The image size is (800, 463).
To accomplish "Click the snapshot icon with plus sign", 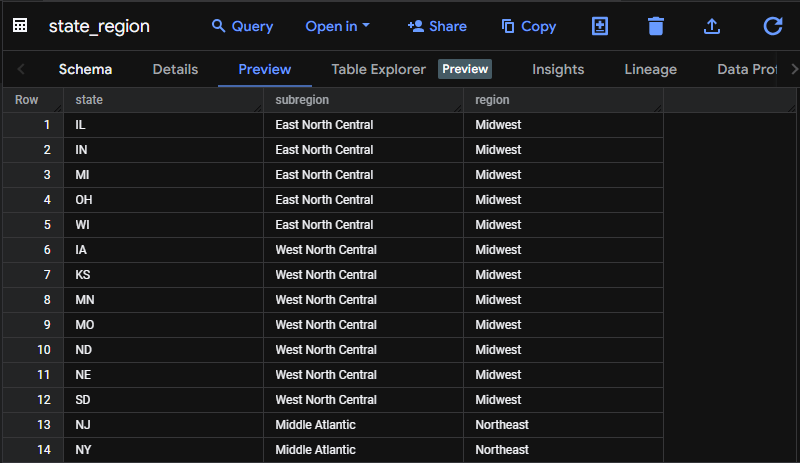I will [600, 26].
